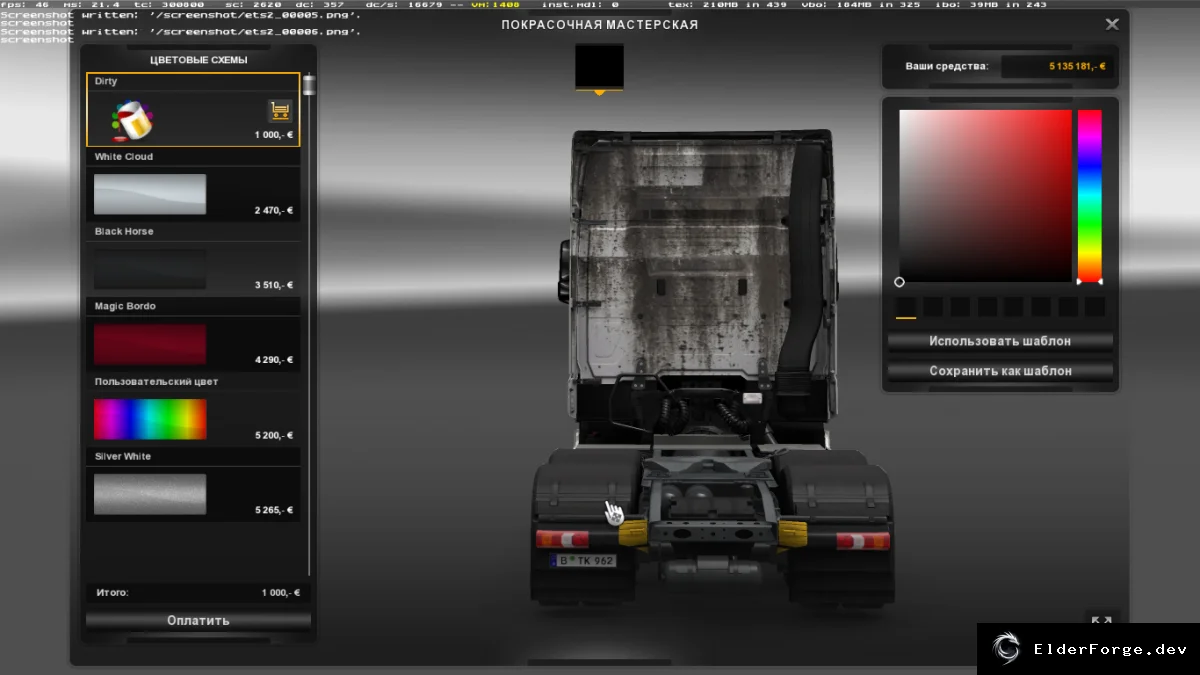Select the last color template slot
The width and height of the screenshot is (1200, 675).
(1095, 307)
